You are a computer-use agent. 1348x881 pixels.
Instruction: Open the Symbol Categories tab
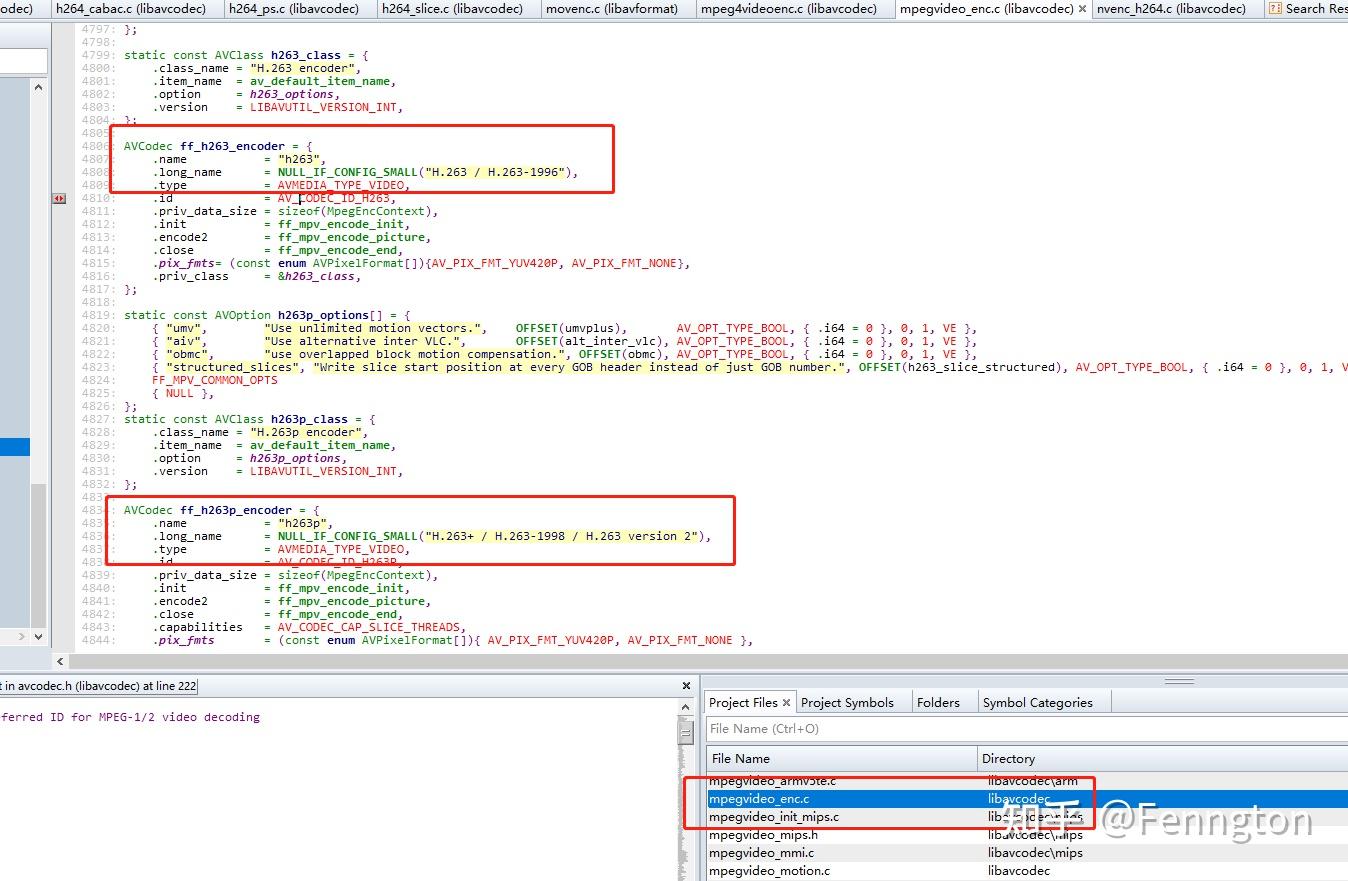[1037, 702]
